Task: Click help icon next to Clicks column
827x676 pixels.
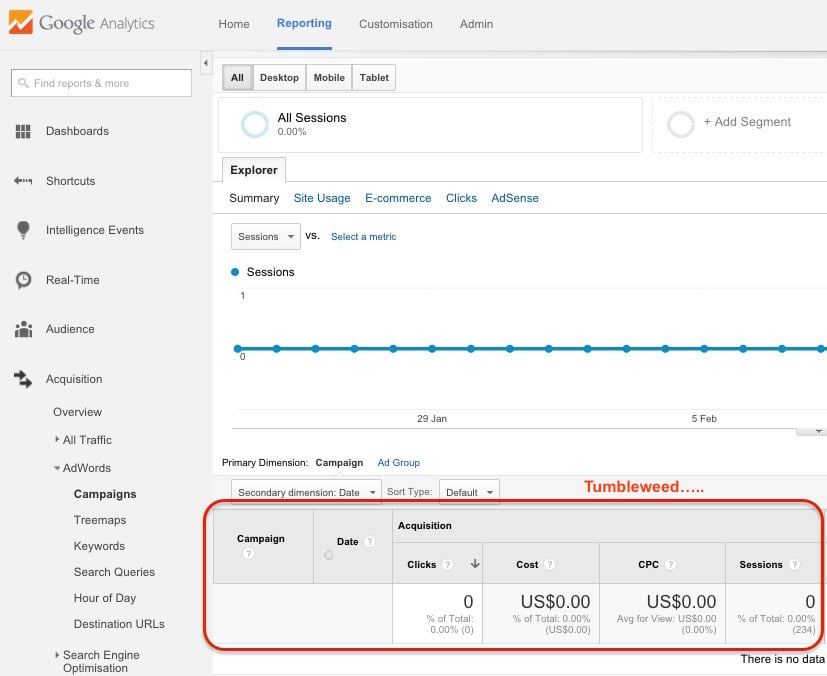Action: (448, 565)
